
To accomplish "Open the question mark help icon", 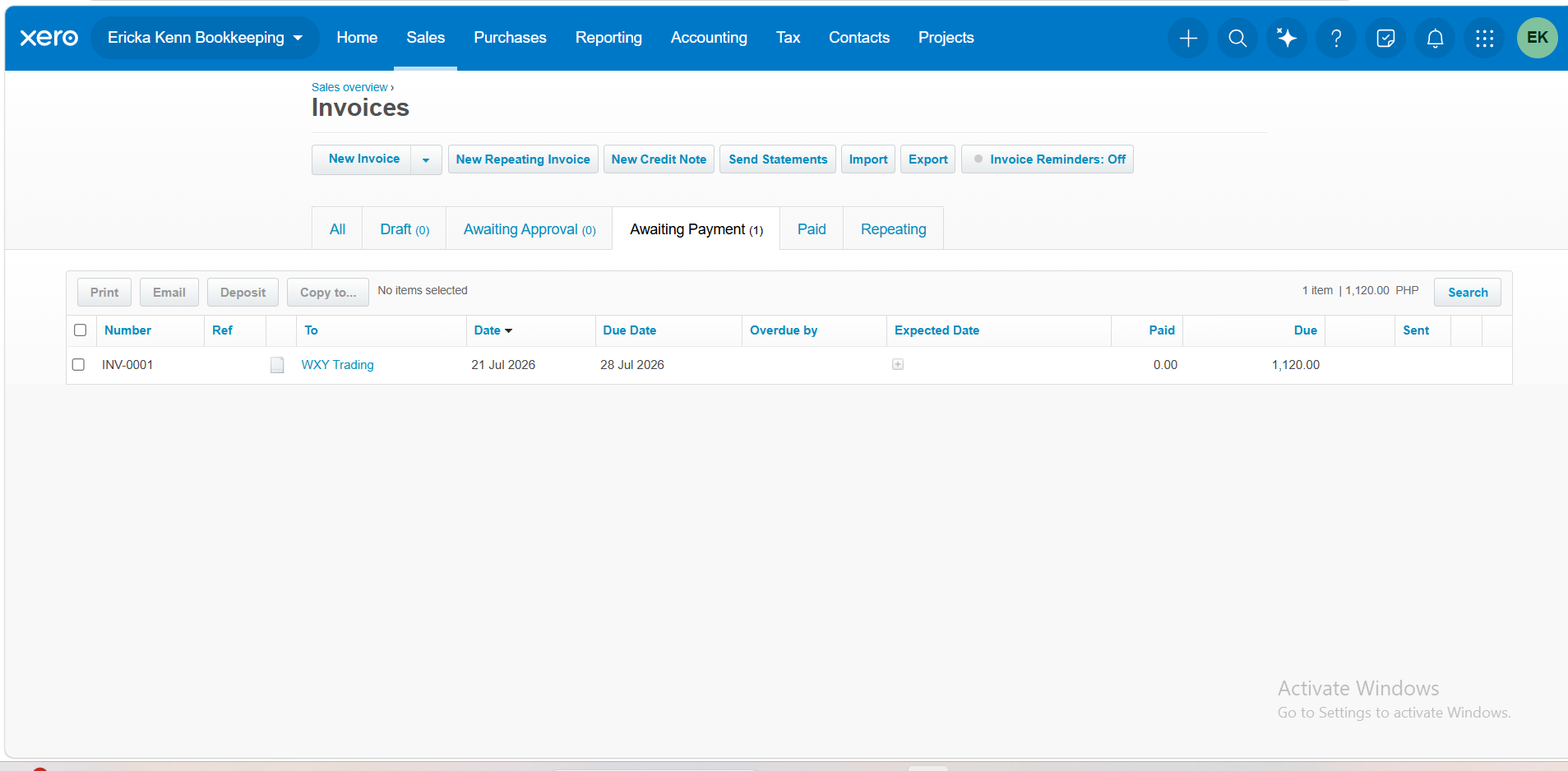I will pyautogui.click(x=1336, y=38).
